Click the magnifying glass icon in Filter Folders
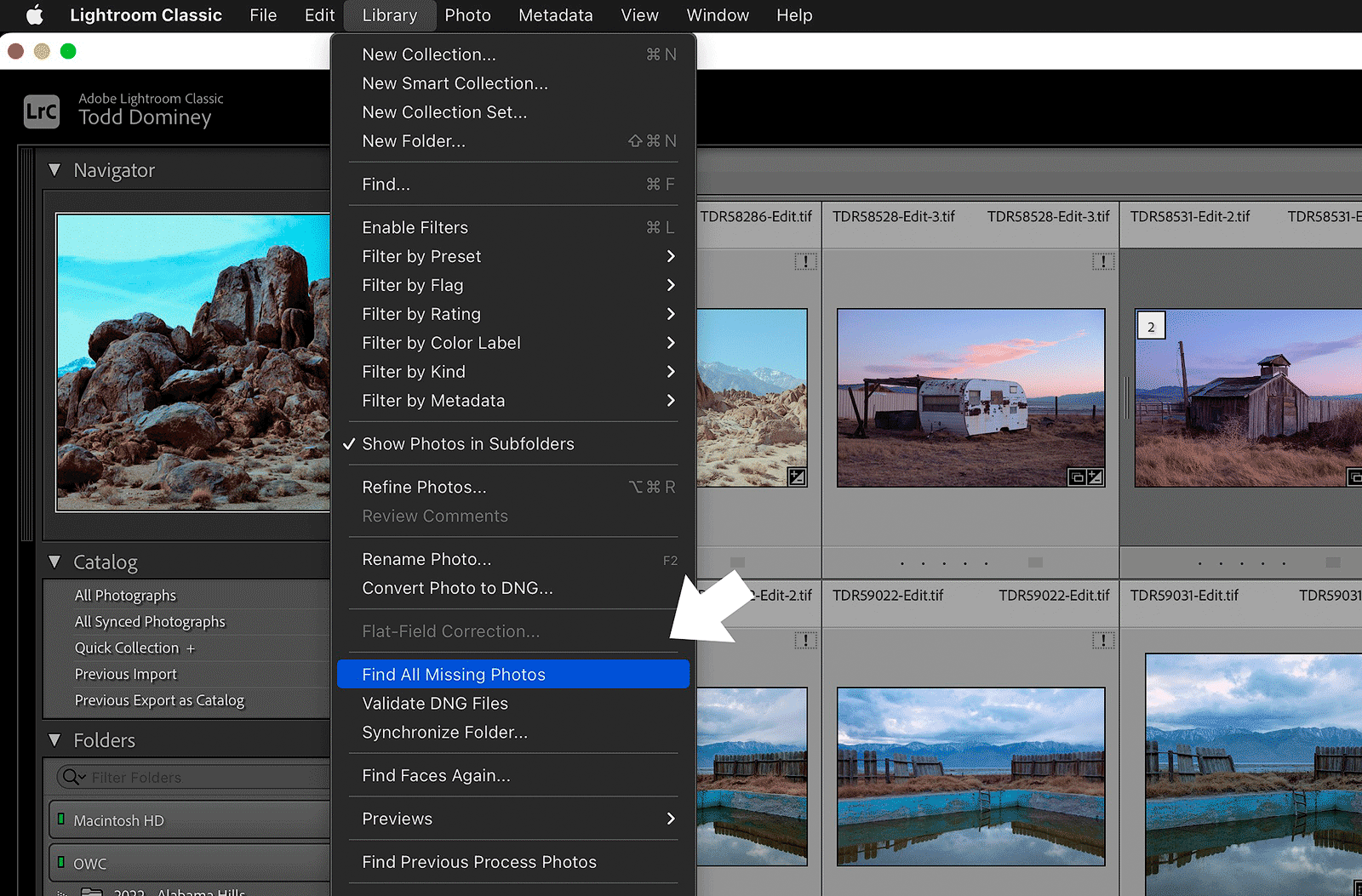Image resolution: width=1362 pixels, height=896 pixels. (x=71, y=777)
